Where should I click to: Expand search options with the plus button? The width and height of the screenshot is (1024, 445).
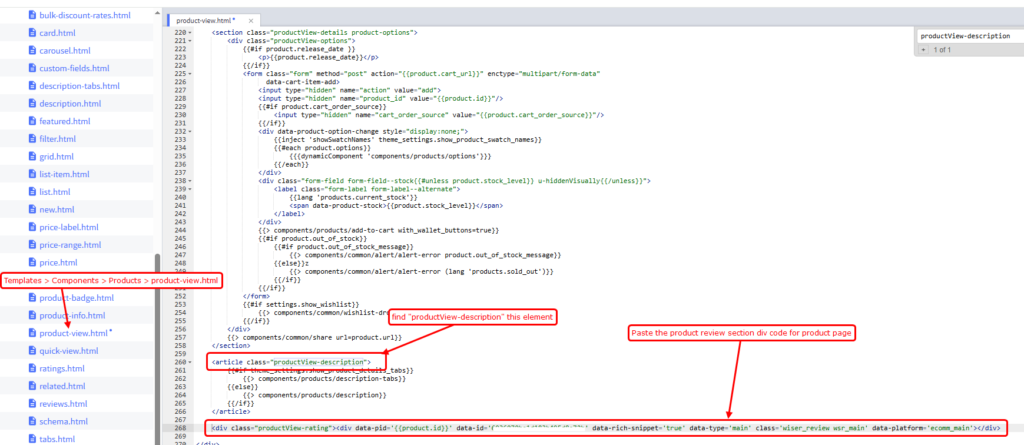click(x=923, y=49)
